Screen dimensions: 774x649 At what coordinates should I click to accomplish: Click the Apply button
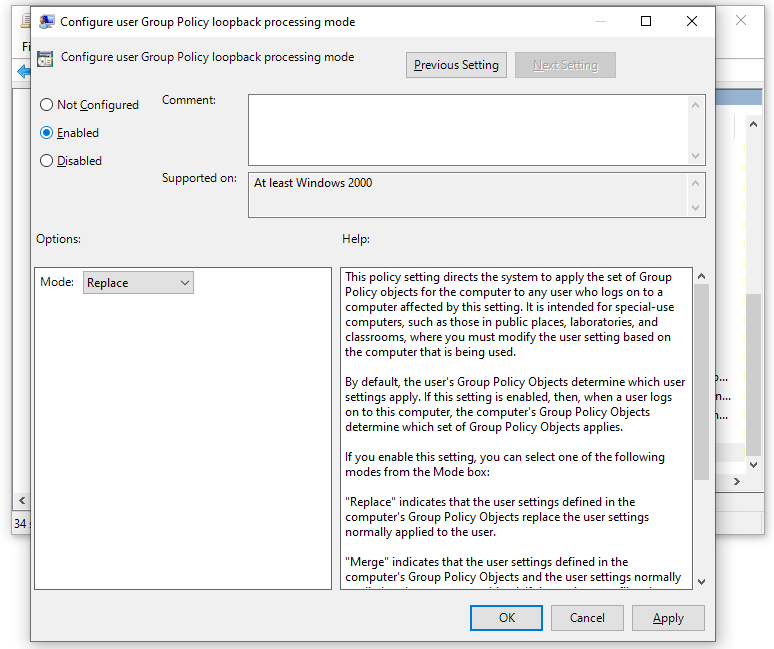tap(668, 618)
